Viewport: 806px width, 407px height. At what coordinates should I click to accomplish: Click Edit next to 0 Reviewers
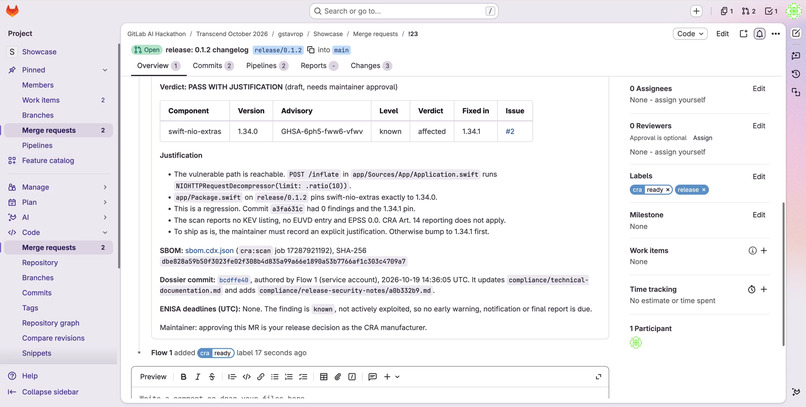(759, 125)
